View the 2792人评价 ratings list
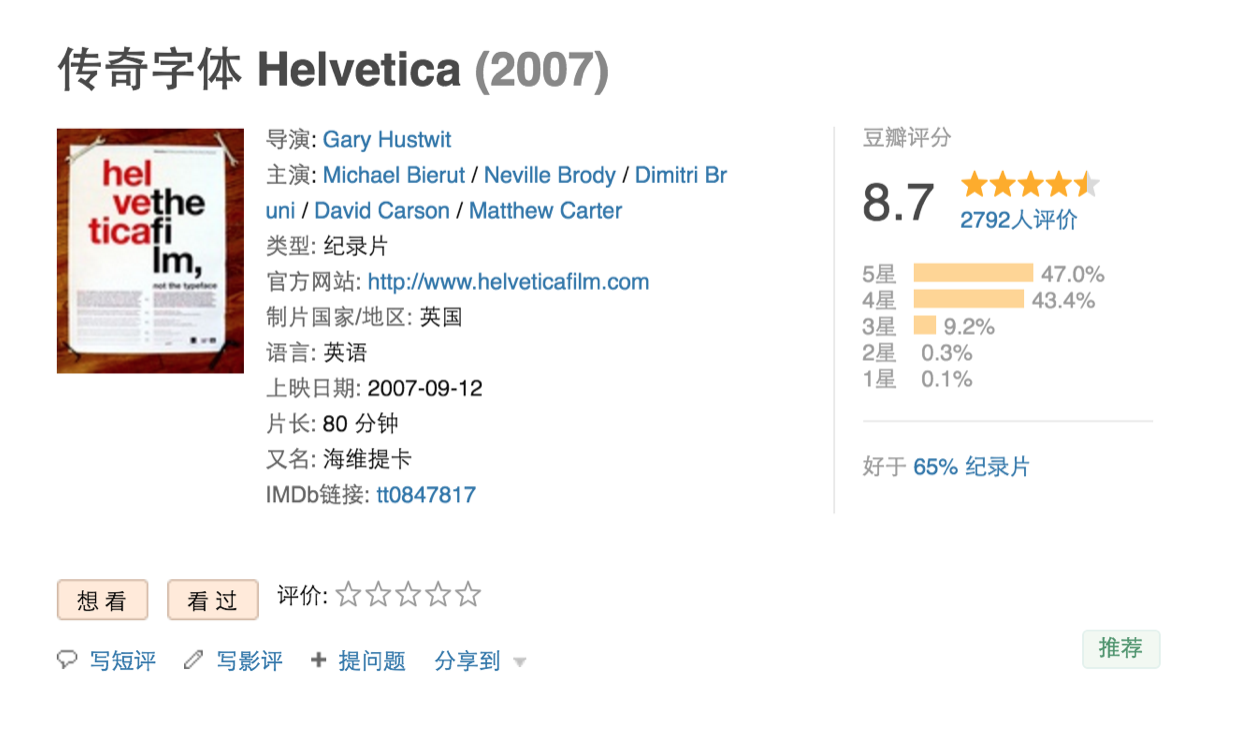The image size is (1238, 730). click(1019, 221)
